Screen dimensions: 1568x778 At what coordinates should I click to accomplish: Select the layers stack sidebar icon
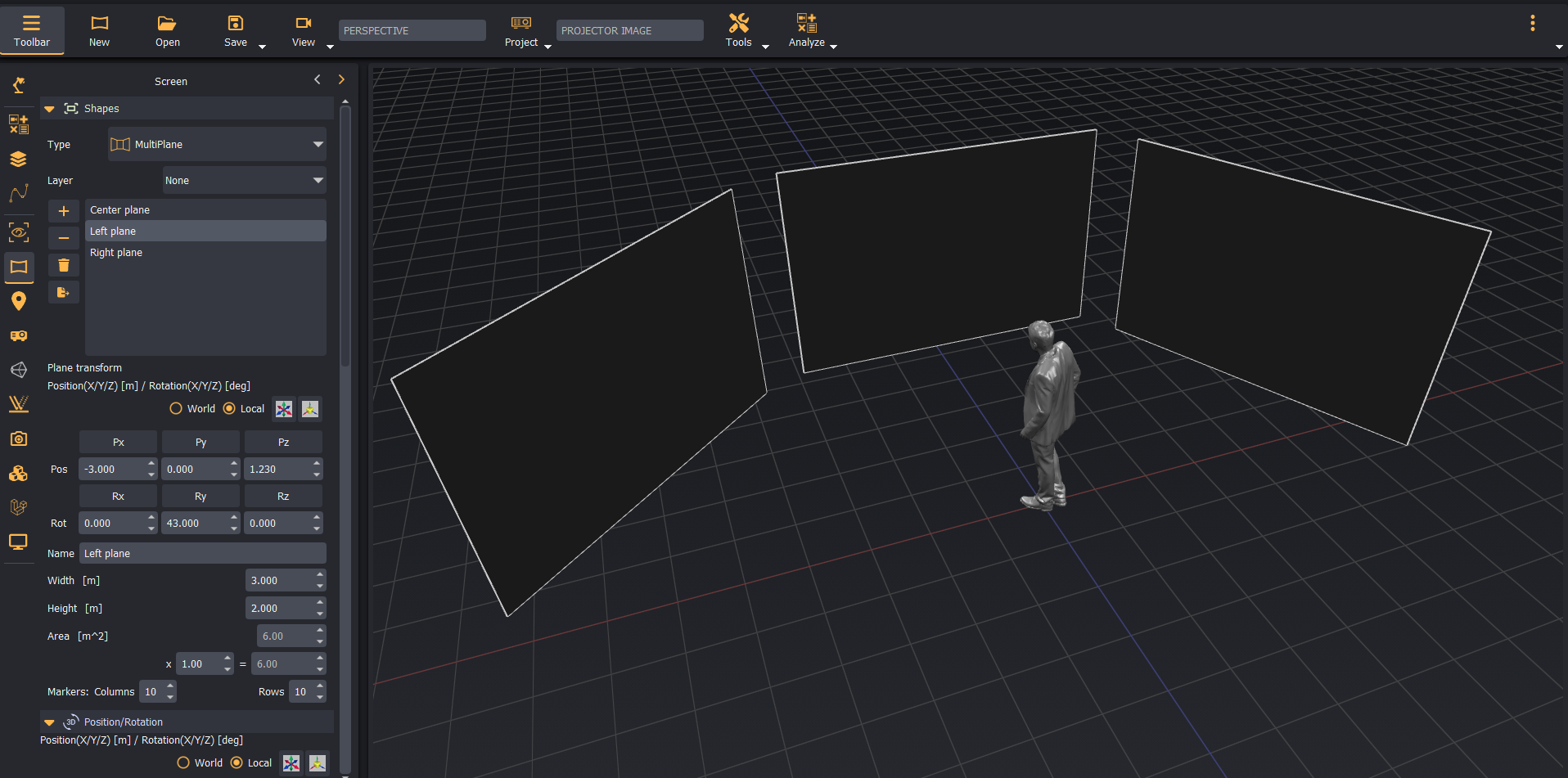click(x=19, y=159)
